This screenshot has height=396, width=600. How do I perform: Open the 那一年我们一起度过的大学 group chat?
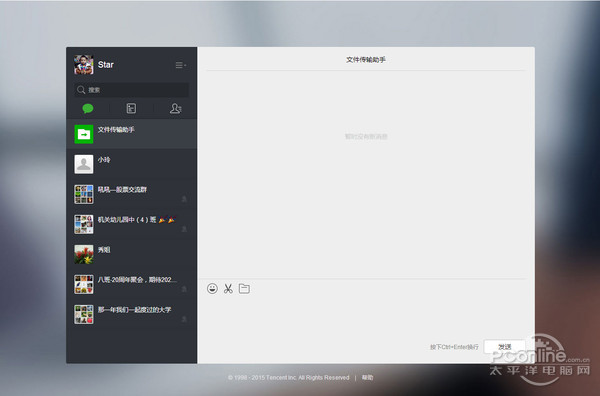pyautogui.click(x=132, y=314)
